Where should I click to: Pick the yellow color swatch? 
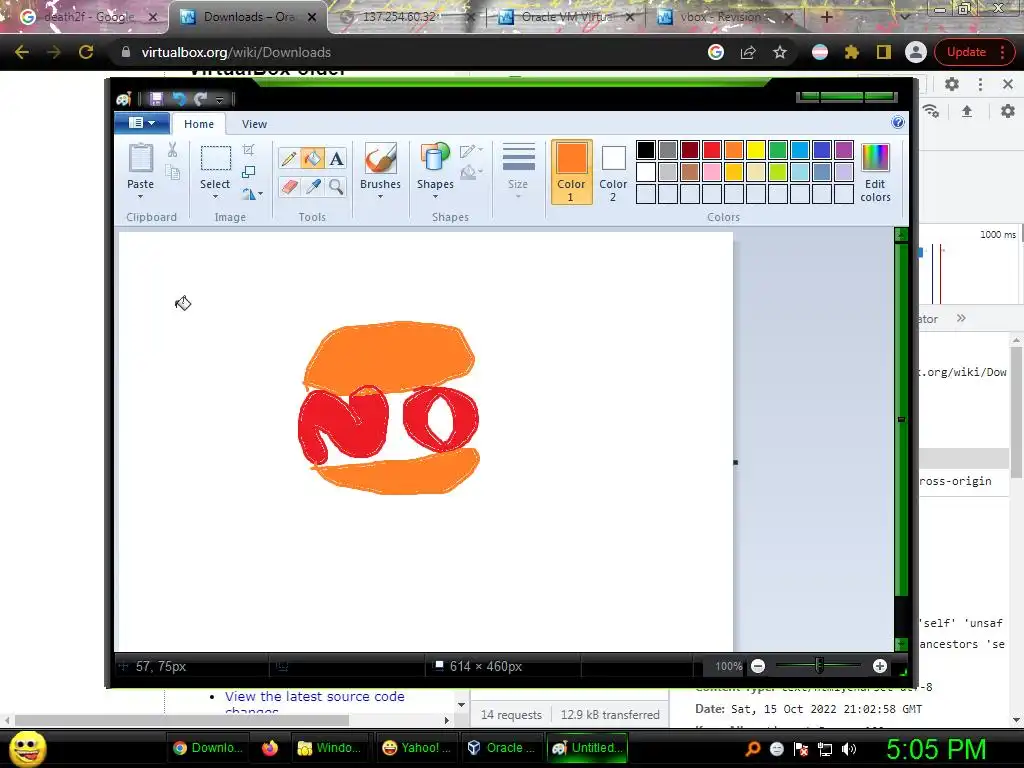coord(756,150)
